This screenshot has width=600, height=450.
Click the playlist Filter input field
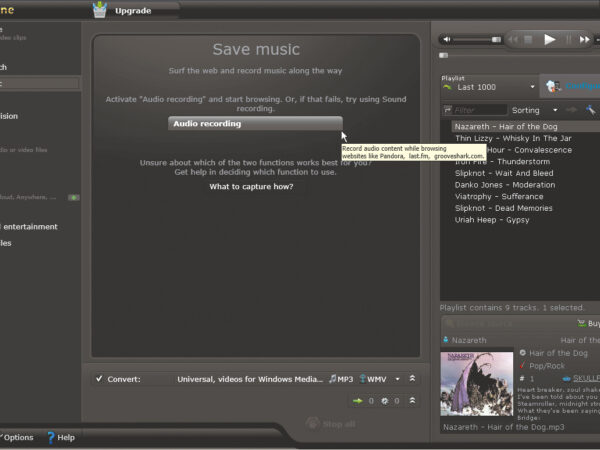coord(479,110)
